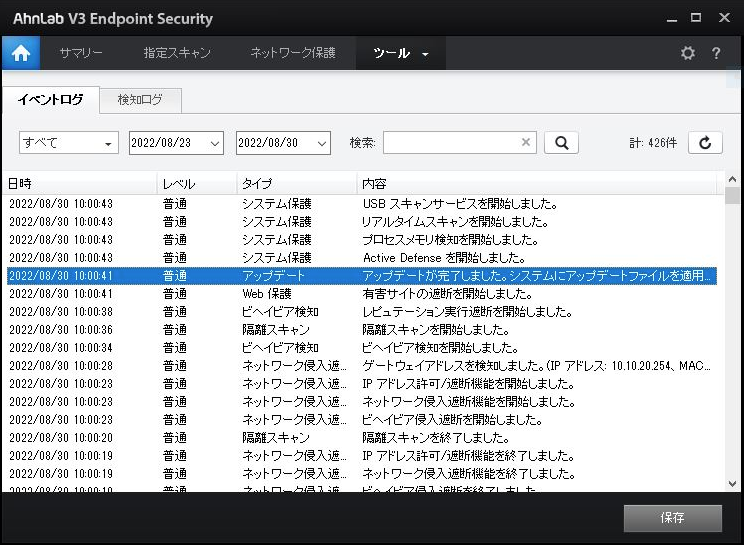Open help with the question mark icon
Image resolution: width=744 pixels, height=545 pixels.
click(716, 53)
